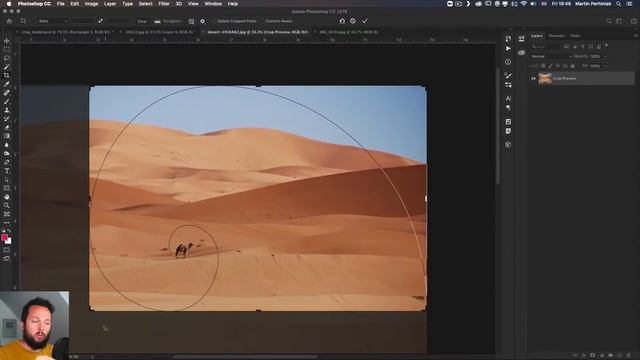The width and height of the screenshot is (640, 360).
Task: Select the Rectangular Marquee tool
Action: 7,49
